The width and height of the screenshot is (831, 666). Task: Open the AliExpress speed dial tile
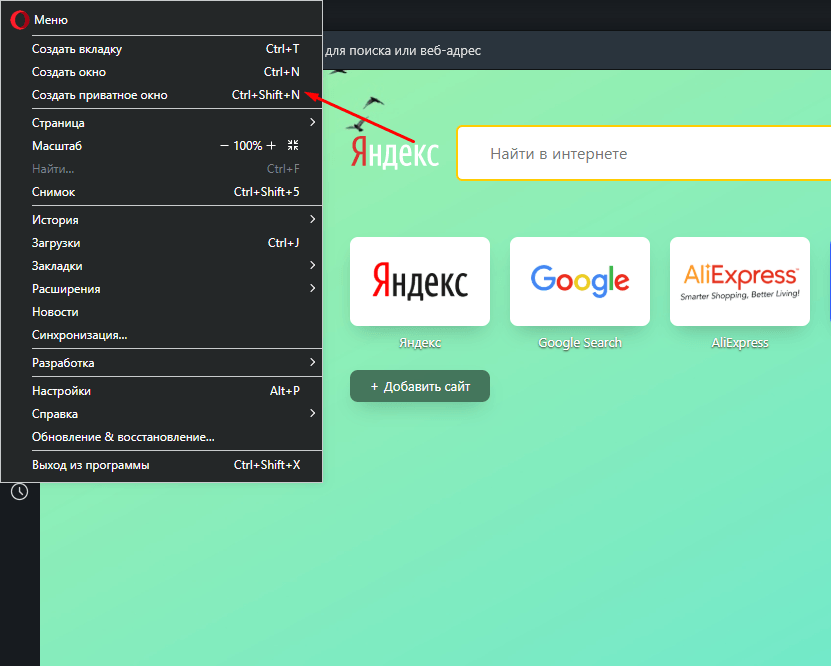(x=740, y=281)
